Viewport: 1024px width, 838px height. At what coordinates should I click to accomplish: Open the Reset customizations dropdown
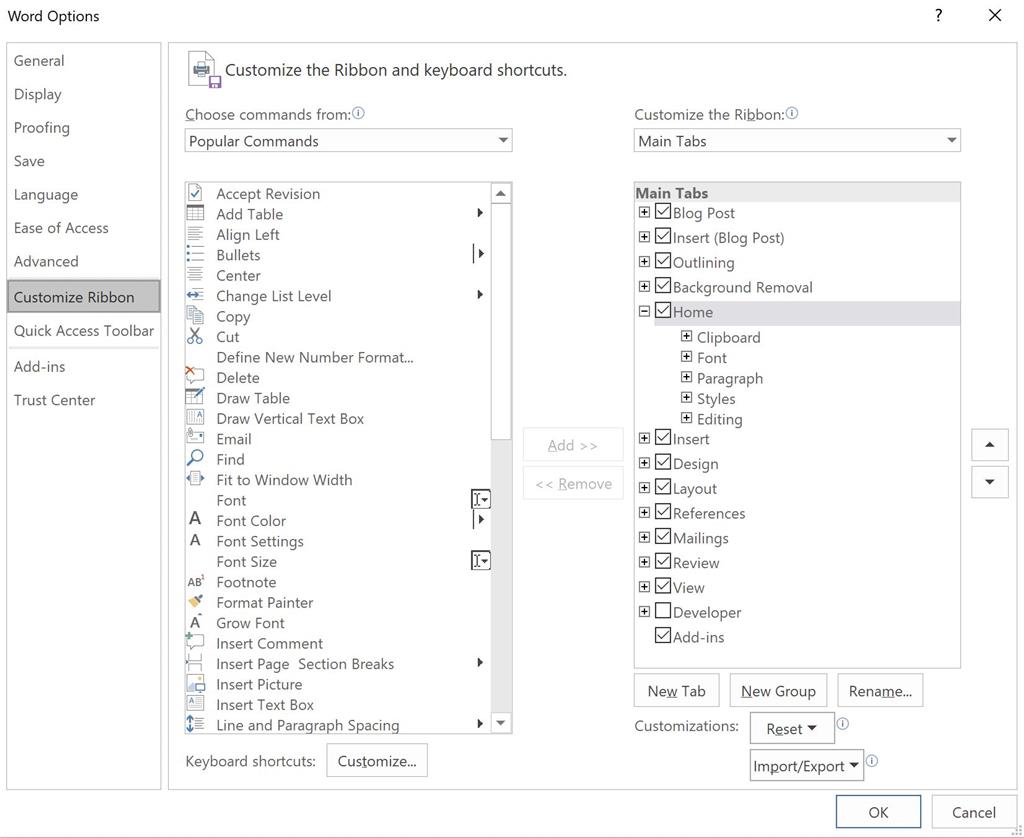792,728
